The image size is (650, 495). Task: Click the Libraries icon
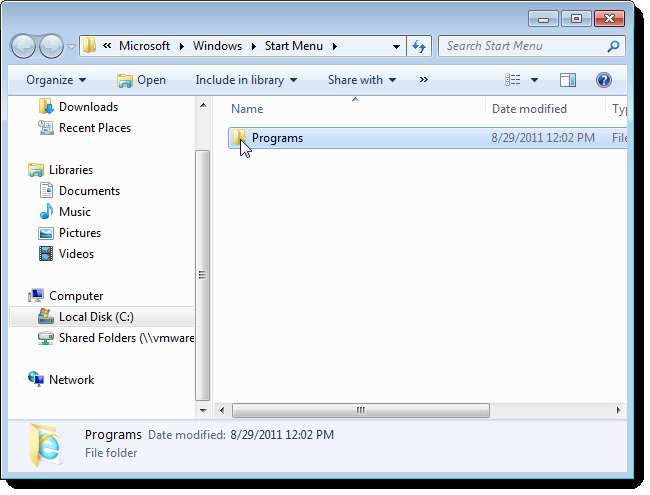tap(36, 170)
